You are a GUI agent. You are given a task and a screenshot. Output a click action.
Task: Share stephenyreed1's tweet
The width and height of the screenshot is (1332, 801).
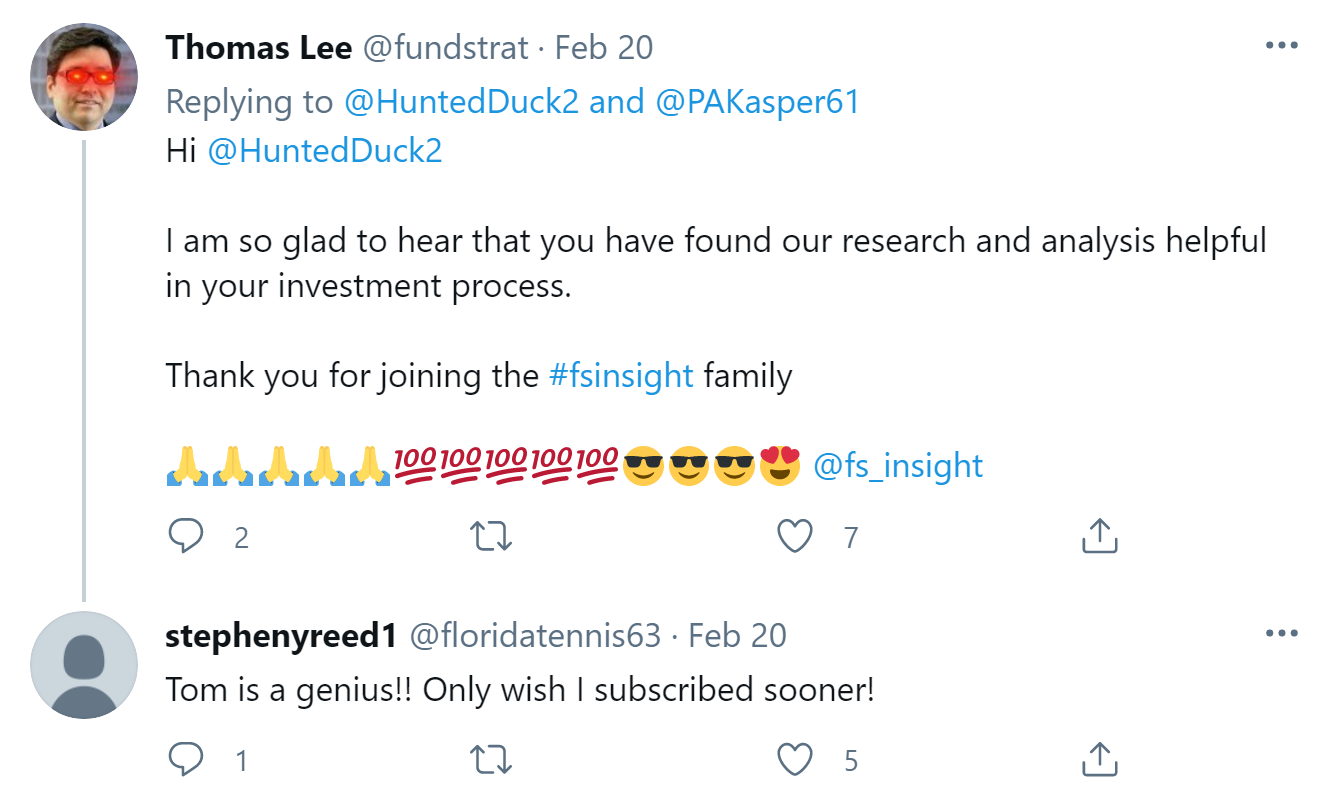pos(1099,761)
